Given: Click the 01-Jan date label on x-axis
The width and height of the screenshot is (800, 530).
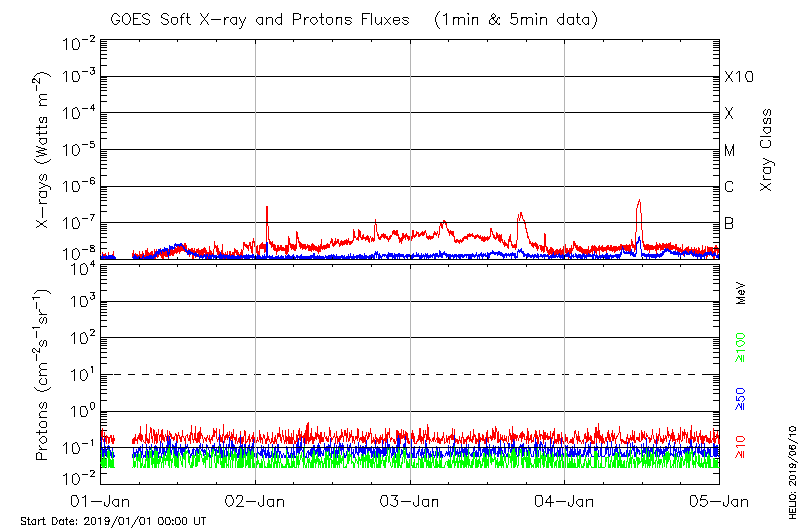Looking at the screenshot, I should coord(101,500).
